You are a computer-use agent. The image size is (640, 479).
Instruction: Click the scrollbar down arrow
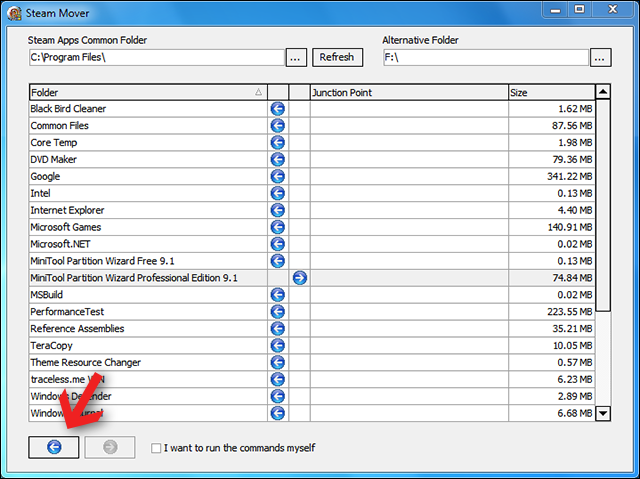[x=603, y=413]
